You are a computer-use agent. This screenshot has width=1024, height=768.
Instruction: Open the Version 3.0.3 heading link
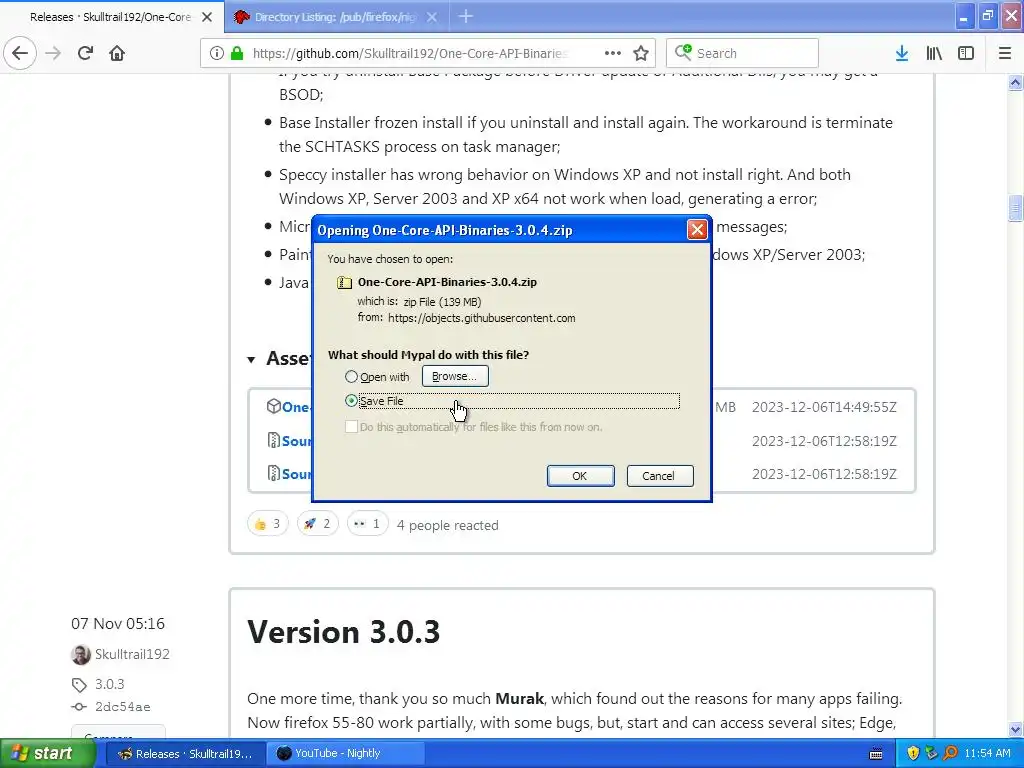[x=344, y=632]
